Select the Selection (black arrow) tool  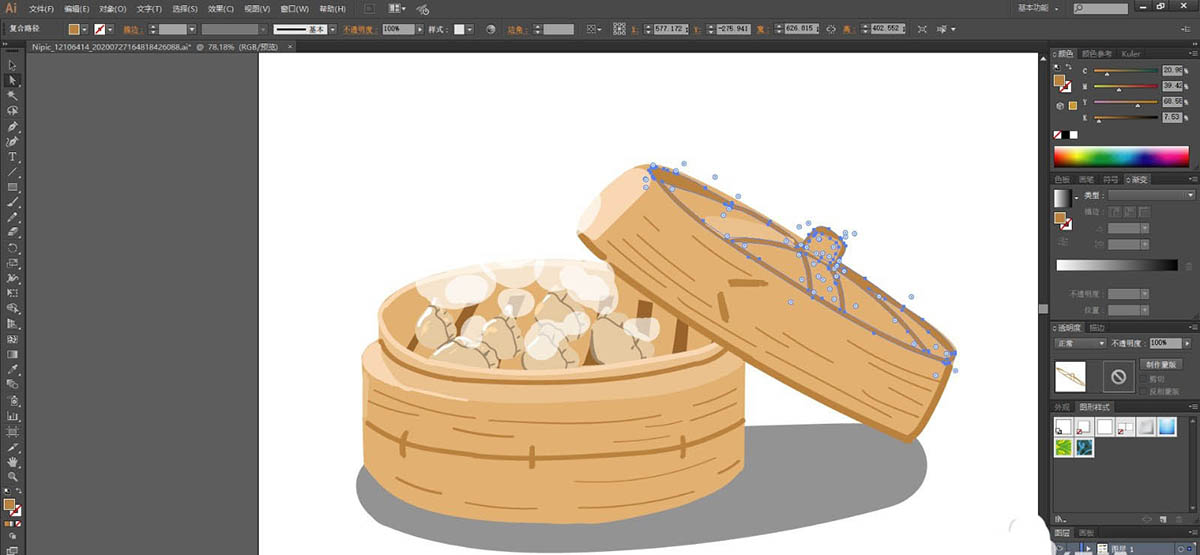tap(13, 65)
